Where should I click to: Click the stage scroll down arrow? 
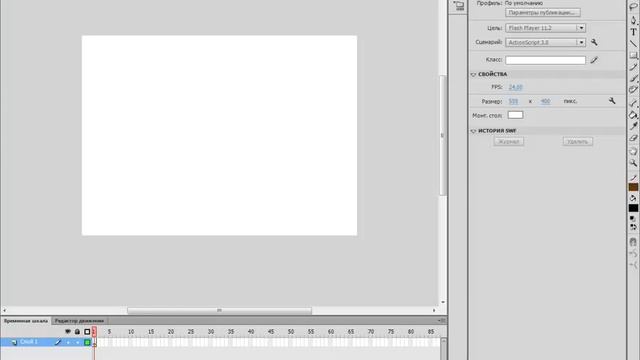pyautogui.click(x=443, y=302)
